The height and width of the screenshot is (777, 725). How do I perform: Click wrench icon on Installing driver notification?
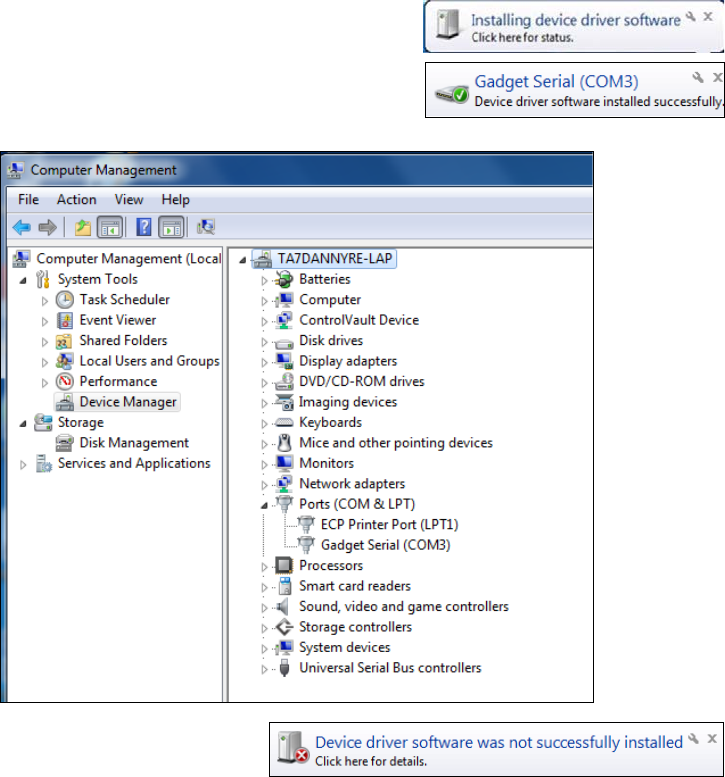(x=690, y=17)
